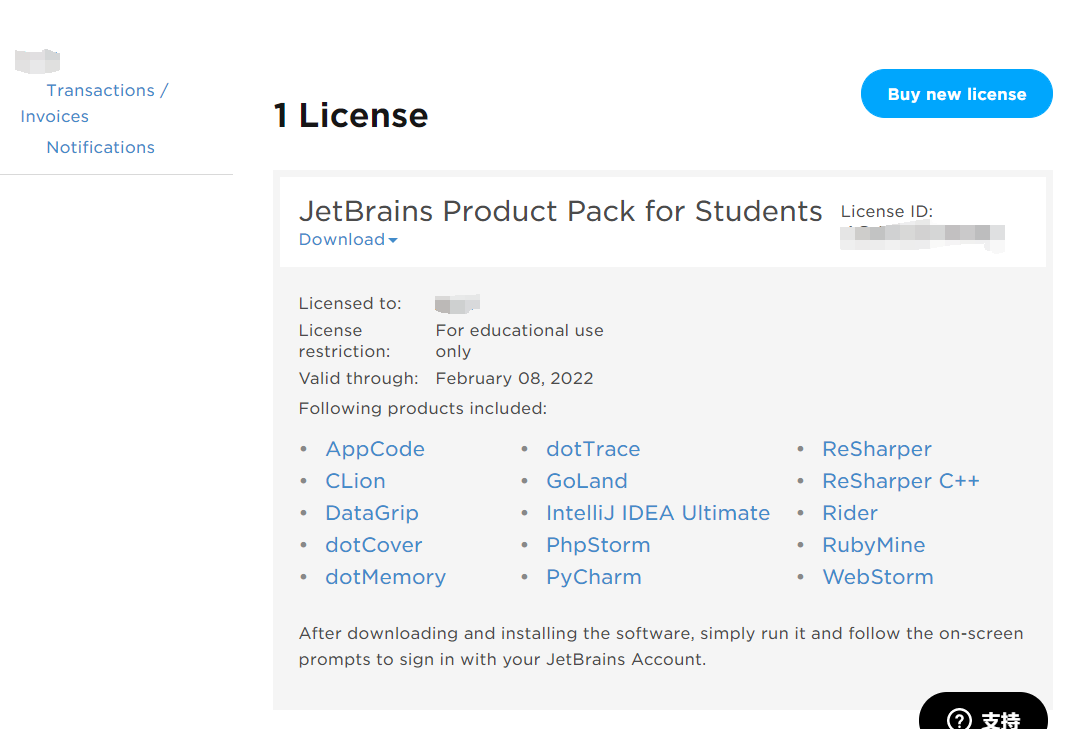The width and height of the screenshot is (1070, 729).
Task: Open the RubyMine product link
Action: 874,546
